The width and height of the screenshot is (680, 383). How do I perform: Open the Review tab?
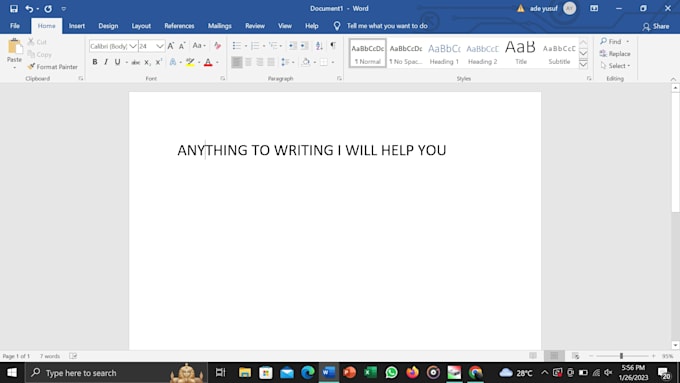tap(255, 26)
